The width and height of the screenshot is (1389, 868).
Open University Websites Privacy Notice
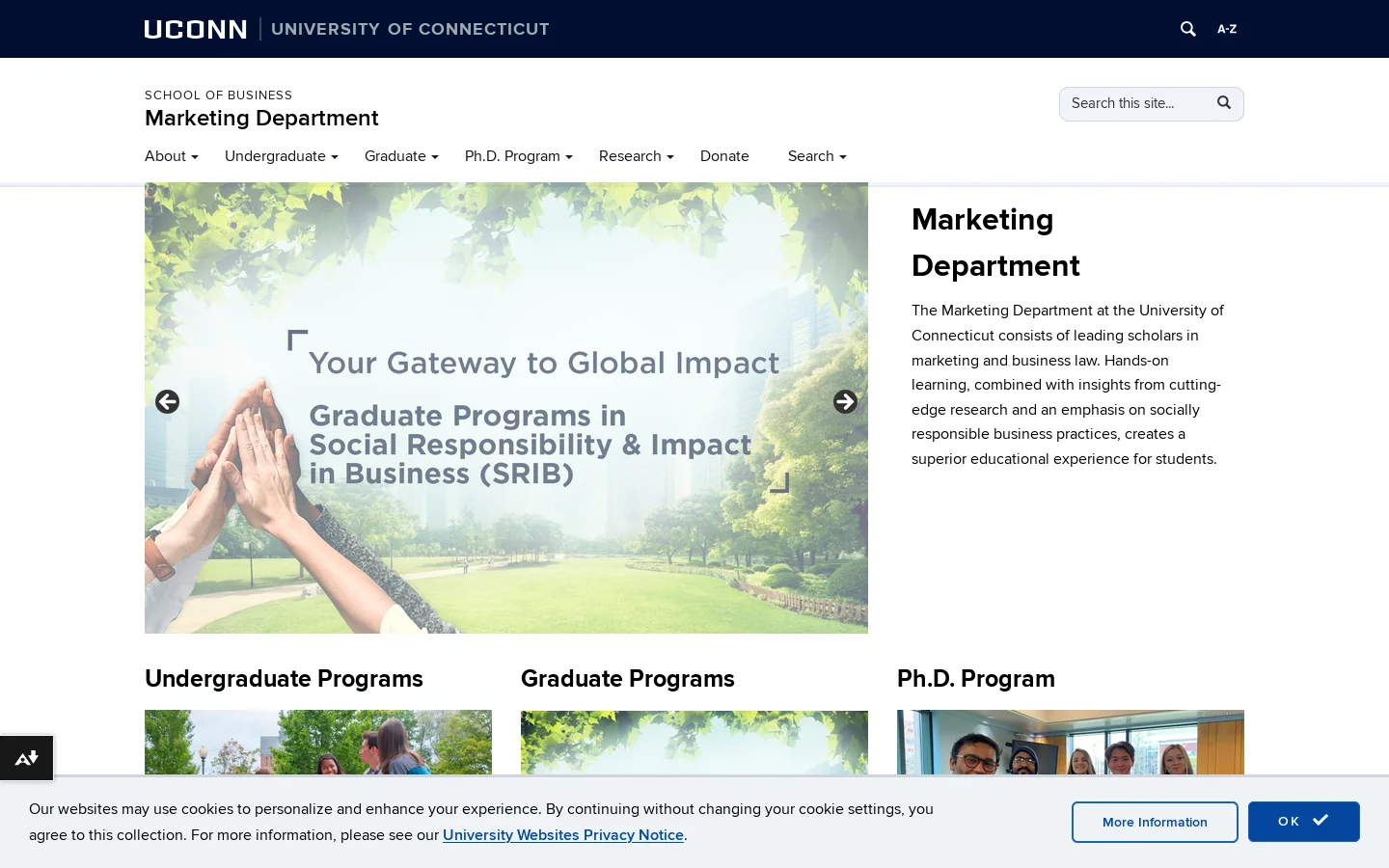point(563,835)
